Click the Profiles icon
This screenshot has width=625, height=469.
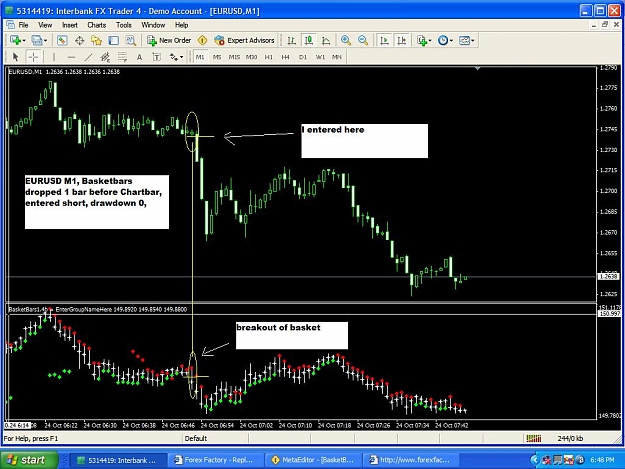[x=37, y=40]
